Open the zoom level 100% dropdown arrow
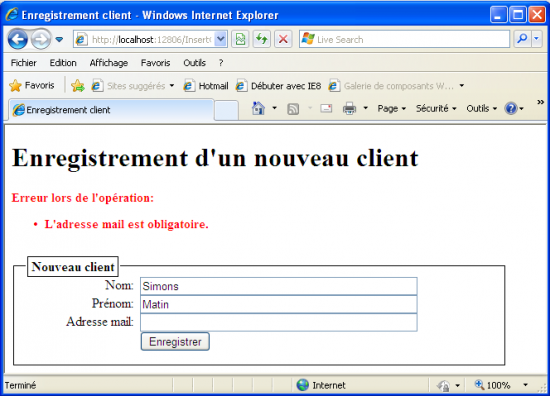Image resolution: width=550 pixels, height=396 pixels. (x=525, y=385)
